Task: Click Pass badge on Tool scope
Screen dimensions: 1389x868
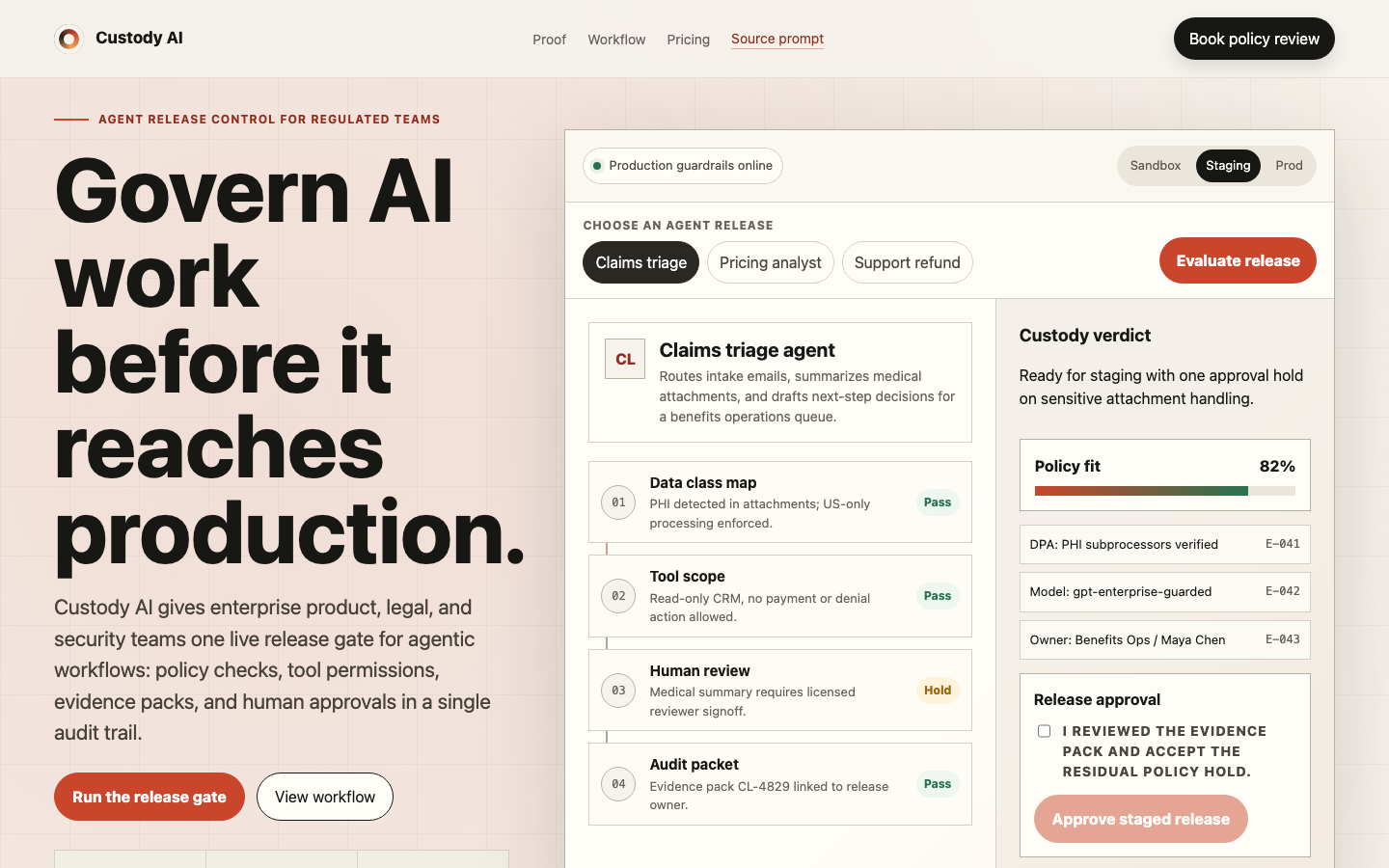Action: tap(938, 596)
